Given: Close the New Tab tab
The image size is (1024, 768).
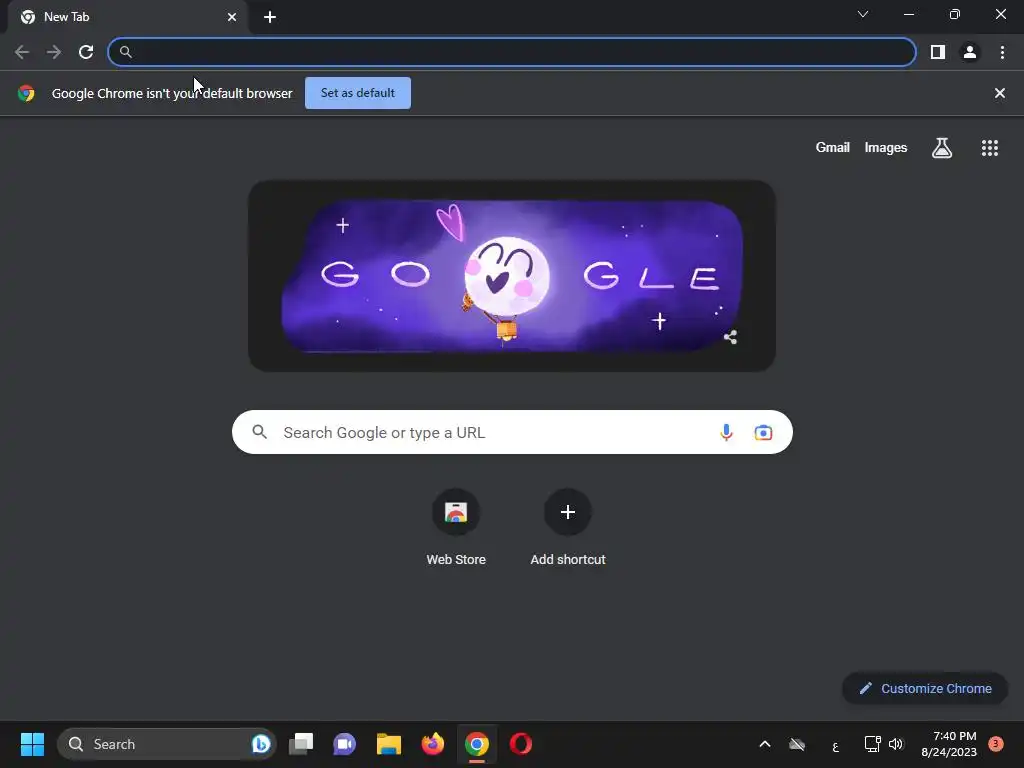Looking at the screenshot, I should (x=232, y=17).
